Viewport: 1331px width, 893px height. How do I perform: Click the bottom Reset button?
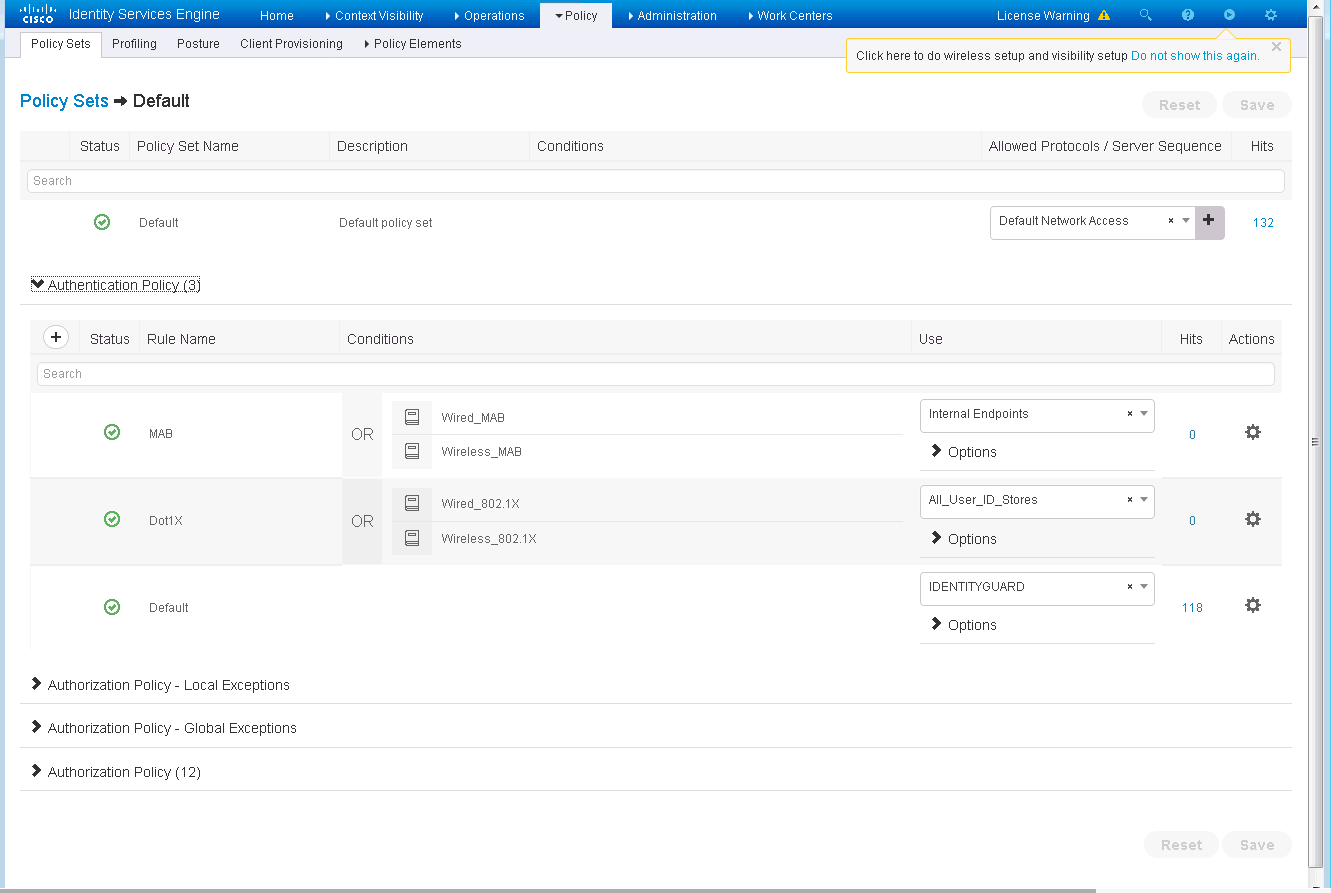pyautogui.click(x=1181, y=845)
